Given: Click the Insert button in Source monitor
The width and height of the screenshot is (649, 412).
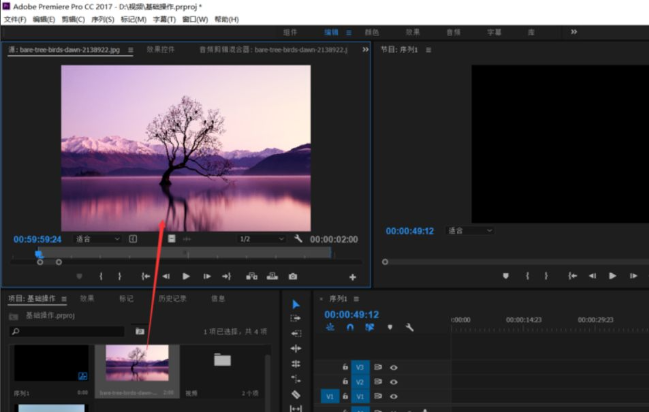Looking at the screenshot, I should 252,276.
